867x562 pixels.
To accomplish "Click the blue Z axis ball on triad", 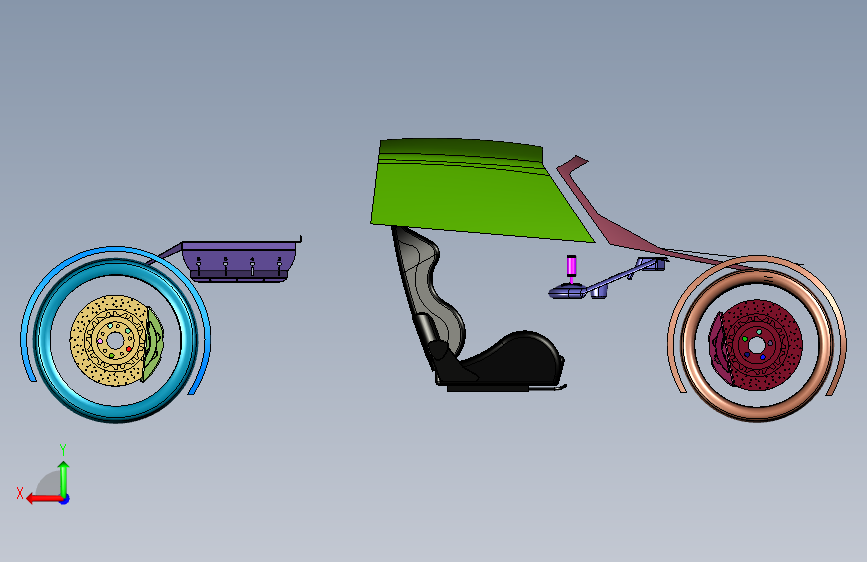I will [65, 499].
